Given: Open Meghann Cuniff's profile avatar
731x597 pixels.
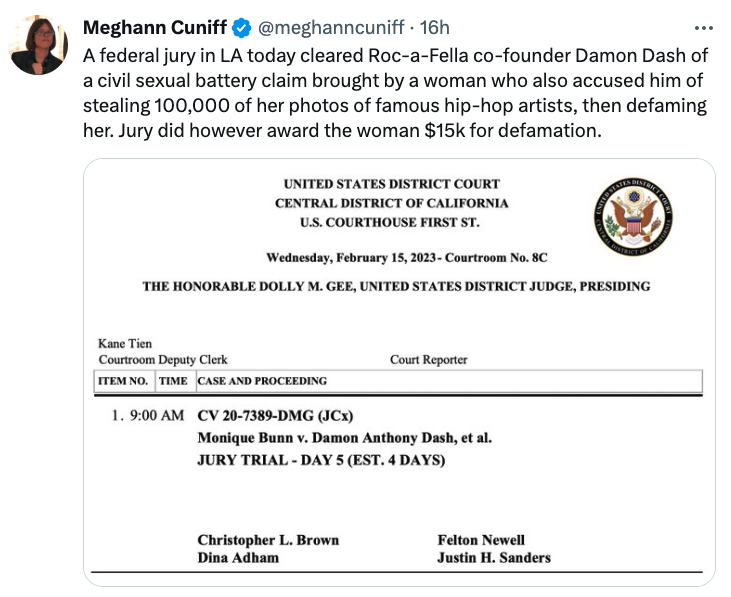Looking at the screenshot, I should [39, 45].
